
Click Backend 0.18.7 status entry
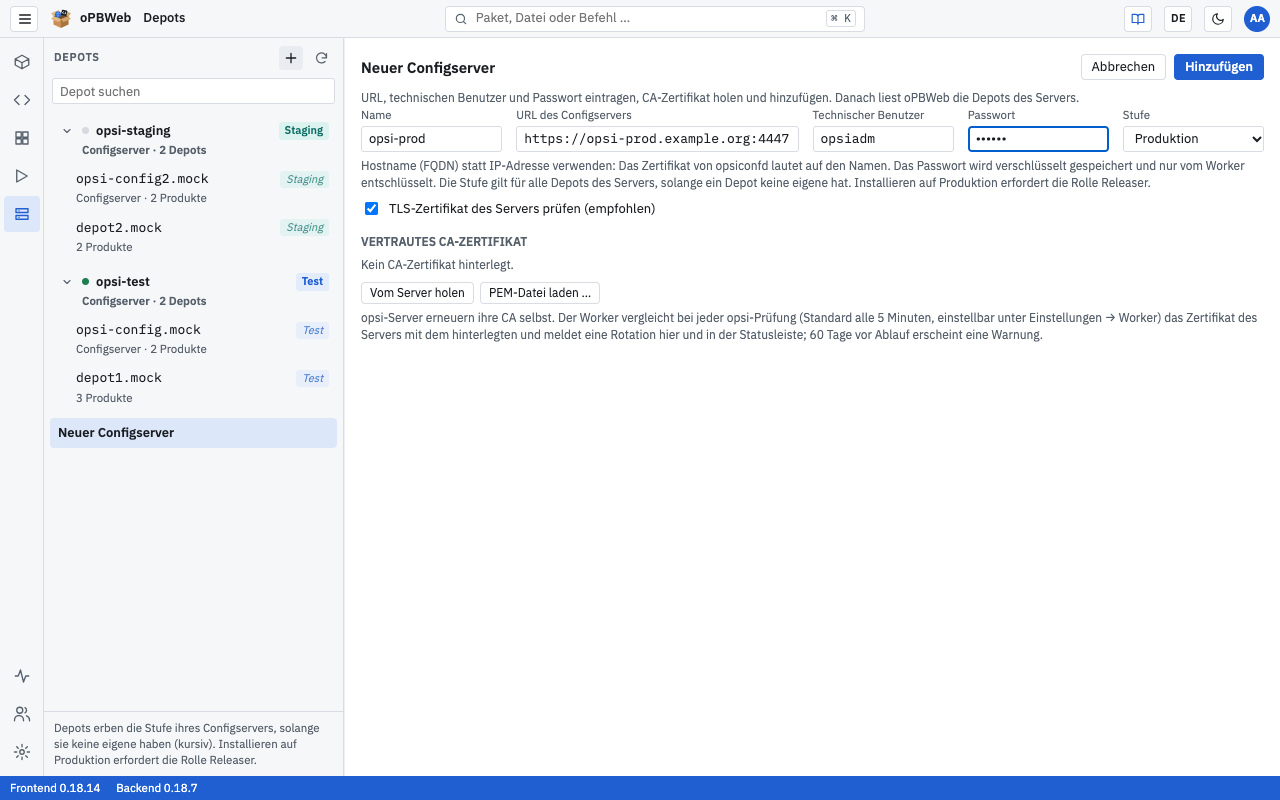pyautogui.click(x=157, y=788)
